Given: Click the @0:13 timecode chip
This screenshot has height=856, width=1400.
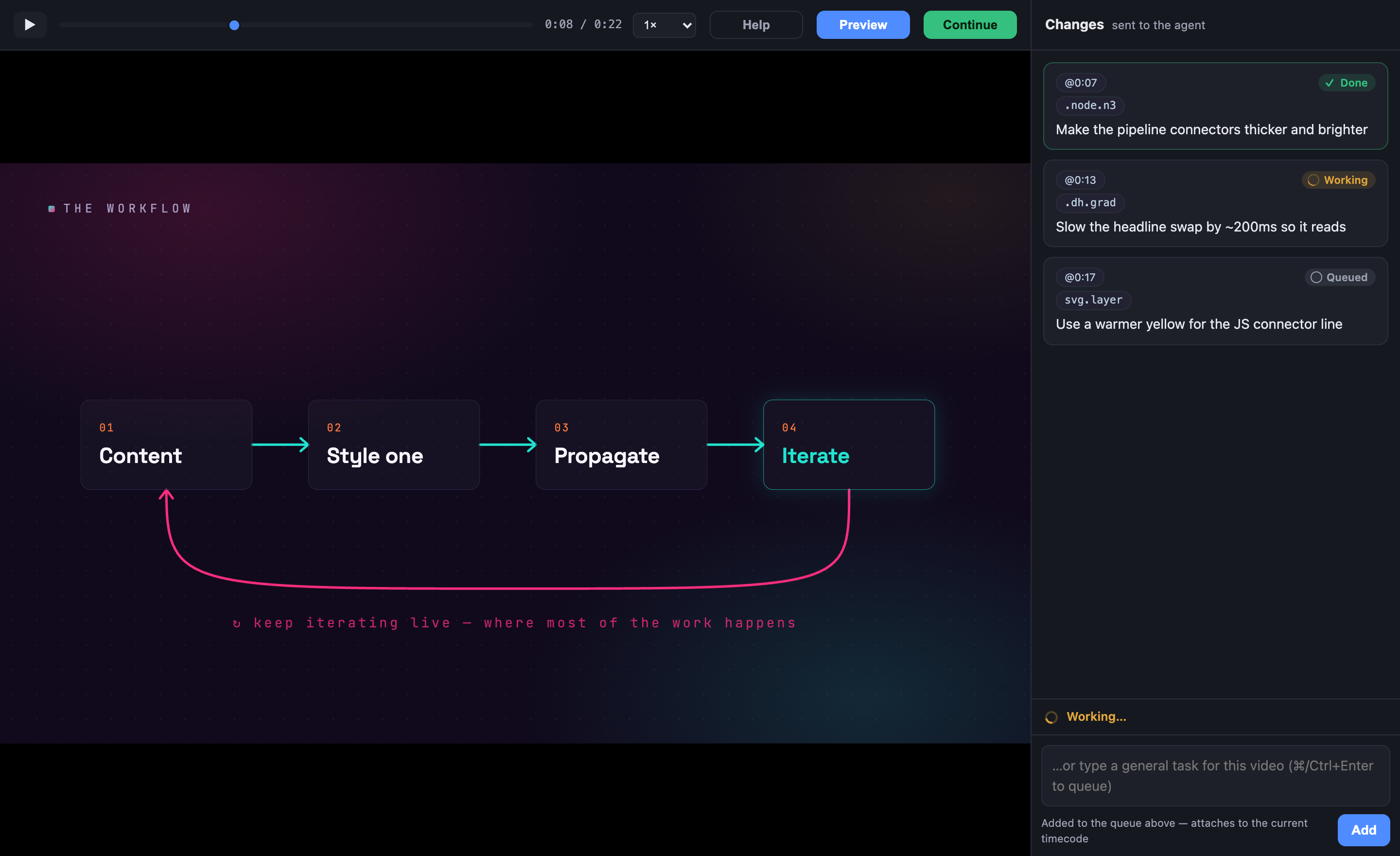Looking at the screenshot, I should coord(1080,179).
